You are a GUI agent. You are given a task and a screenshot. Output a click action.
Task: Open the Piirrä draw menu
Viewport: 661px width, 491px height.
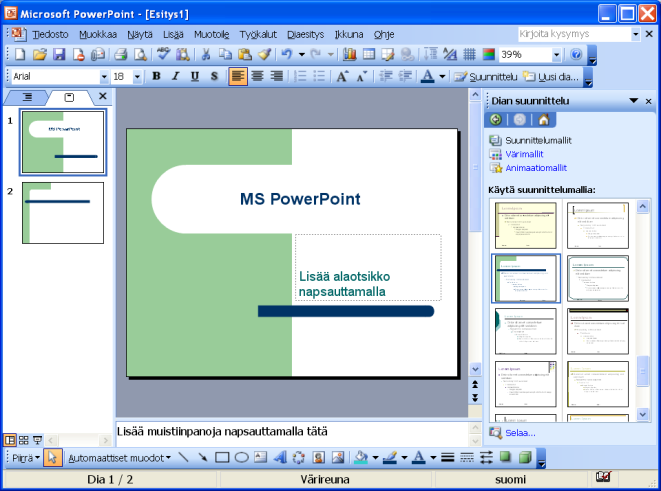(26, 458)
